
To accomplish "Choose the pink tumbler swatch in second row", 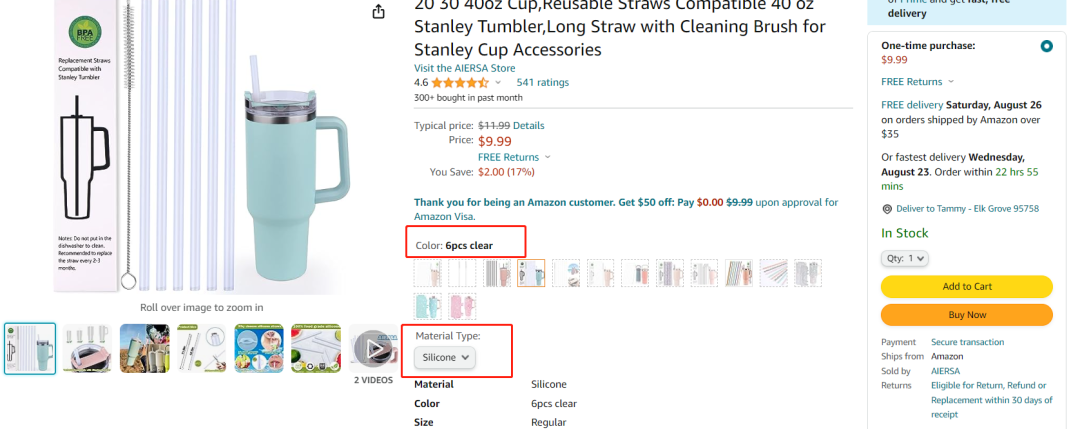I will 462,306.
